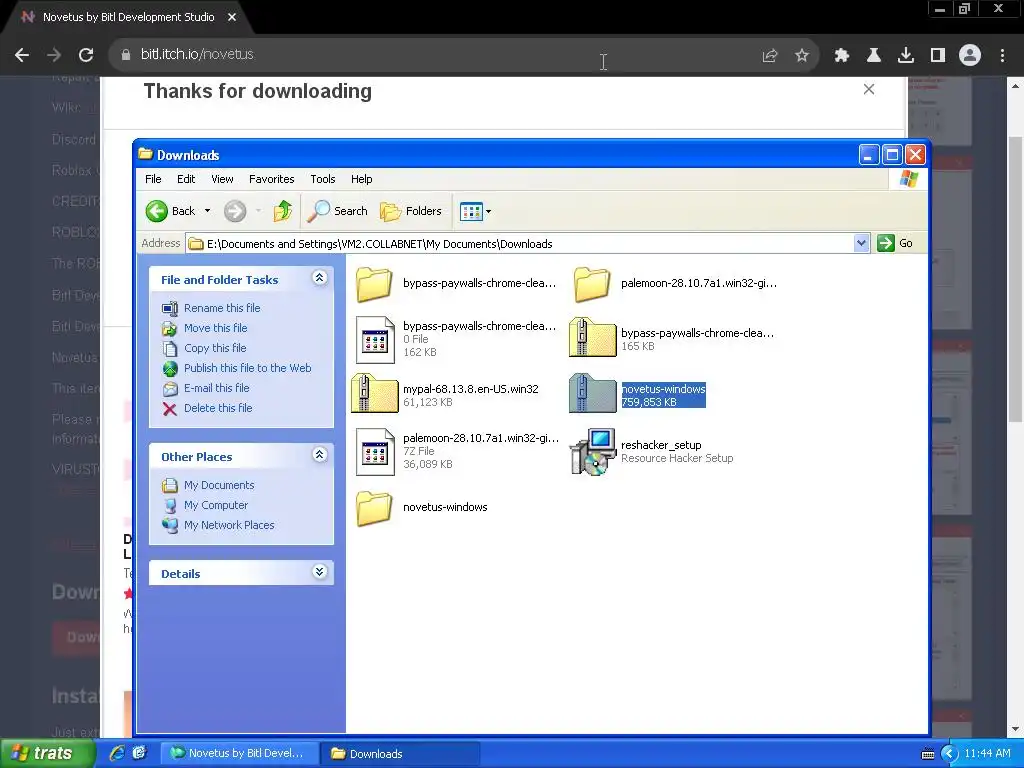
Task: Click the flask extension icon in Chrome
Action: coord(874,56)
